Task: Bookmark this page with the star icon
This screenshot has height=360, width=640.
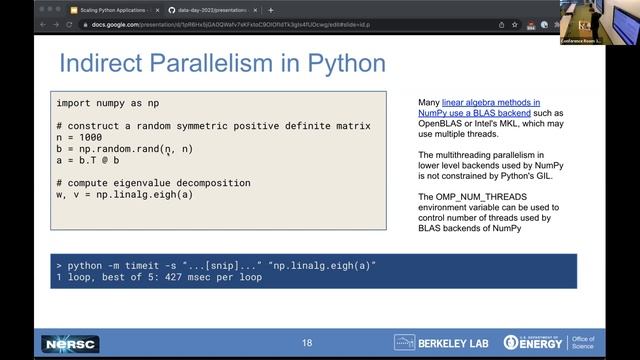Action: 515,25
